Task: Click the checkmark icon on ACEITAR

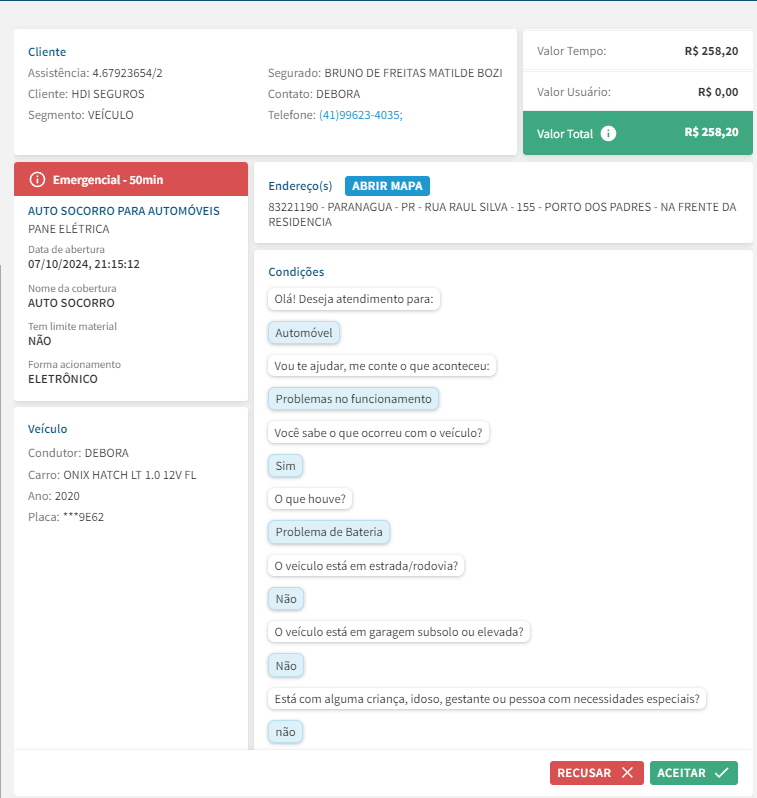Action: 722,773
